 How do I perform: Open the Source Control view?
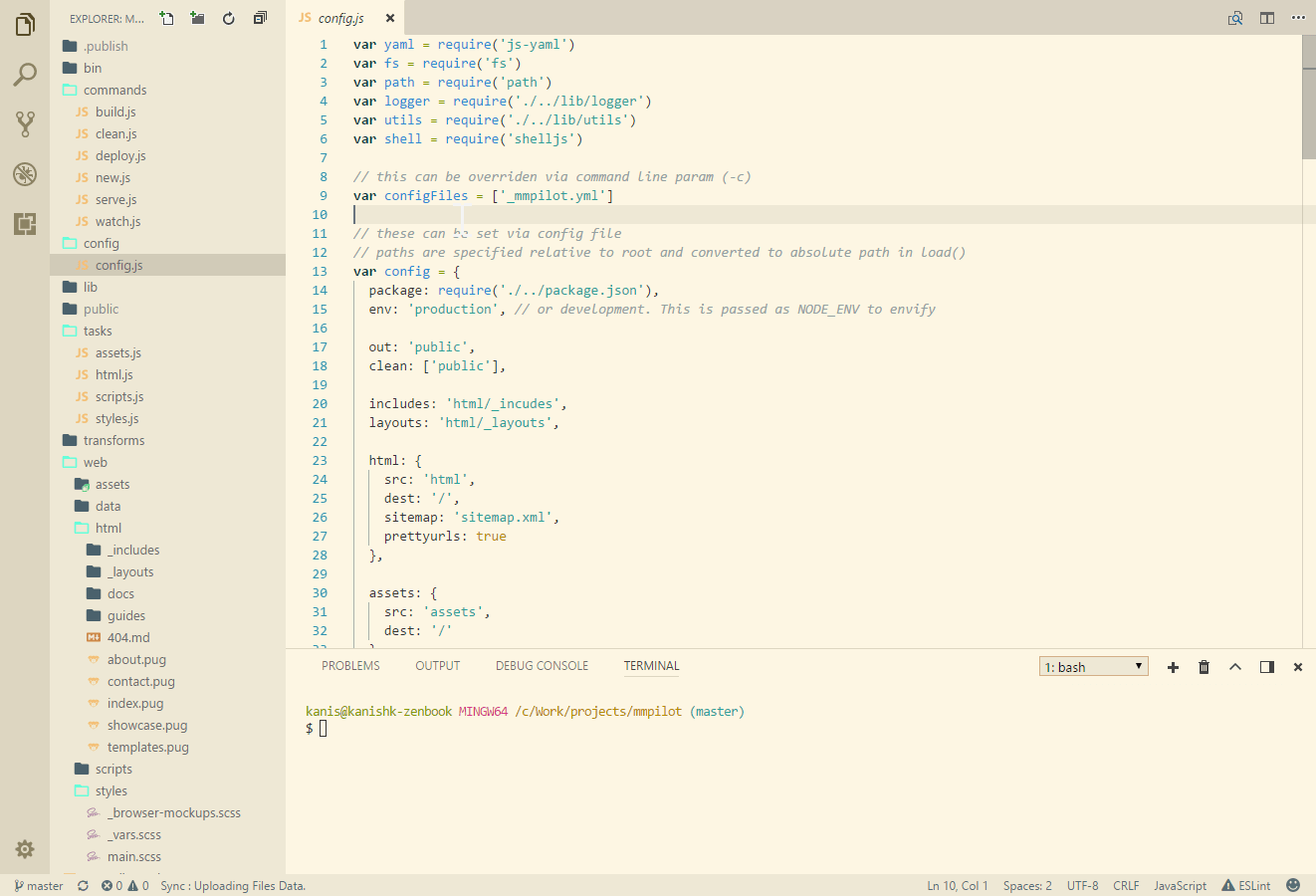point(25,123)
